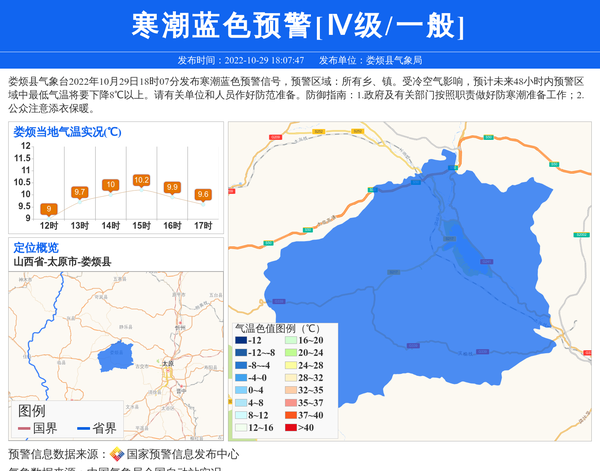Click the 9 degree marker at 12时
The image size is (600, 471).
click(49, 209)
